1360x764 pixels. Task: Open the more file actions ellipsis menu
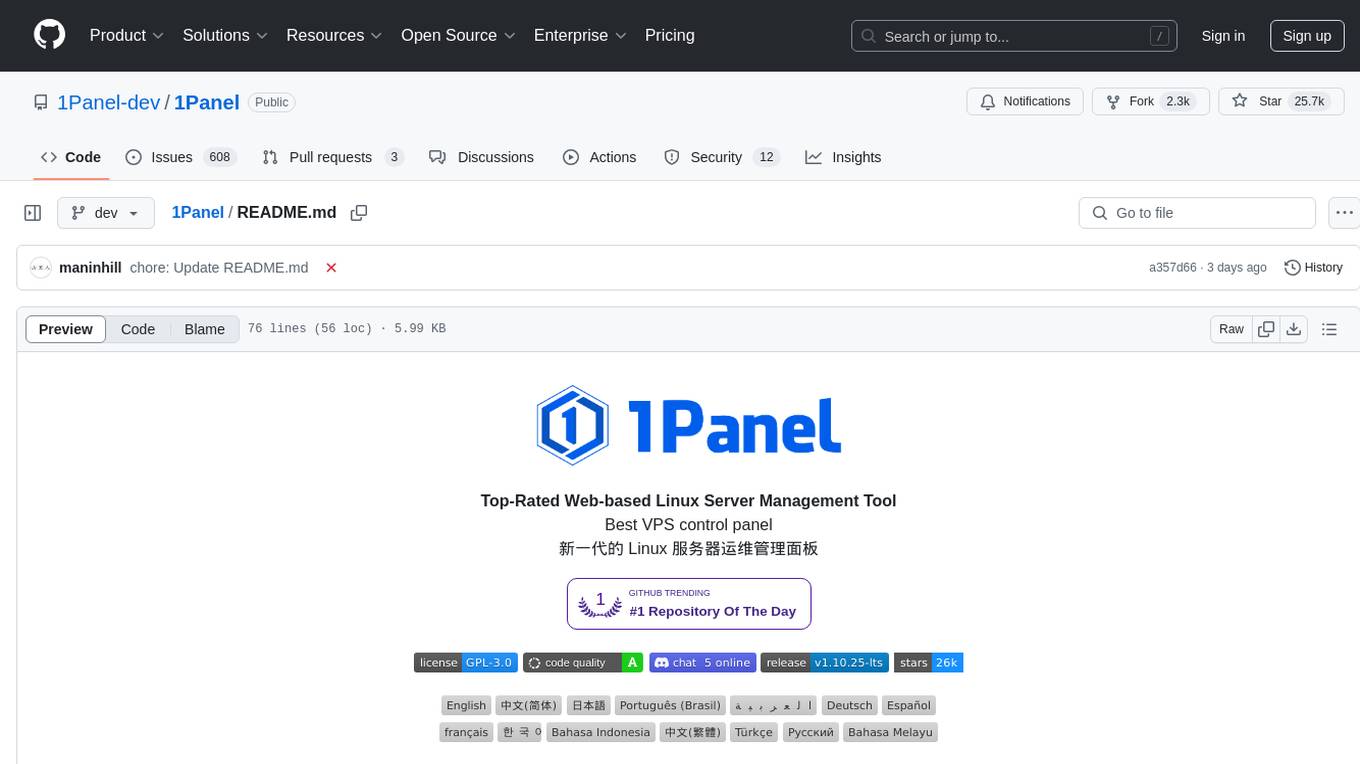[x=1344, y=213]
